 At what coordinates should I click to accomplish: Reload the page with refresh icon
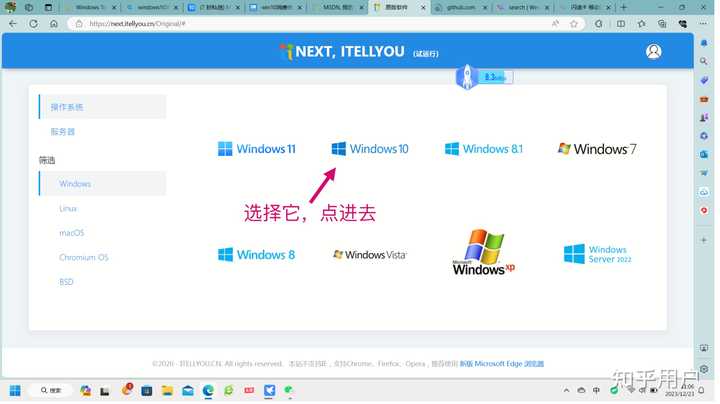34,23
